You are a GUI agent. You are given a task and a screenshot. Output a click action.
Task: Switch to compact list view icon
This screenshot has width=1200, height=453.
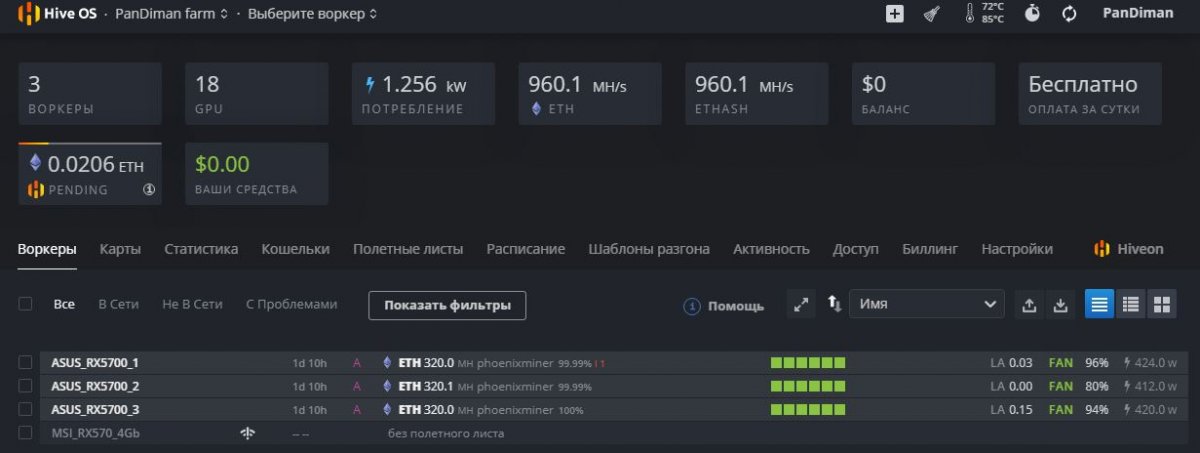pos(1099,305)
